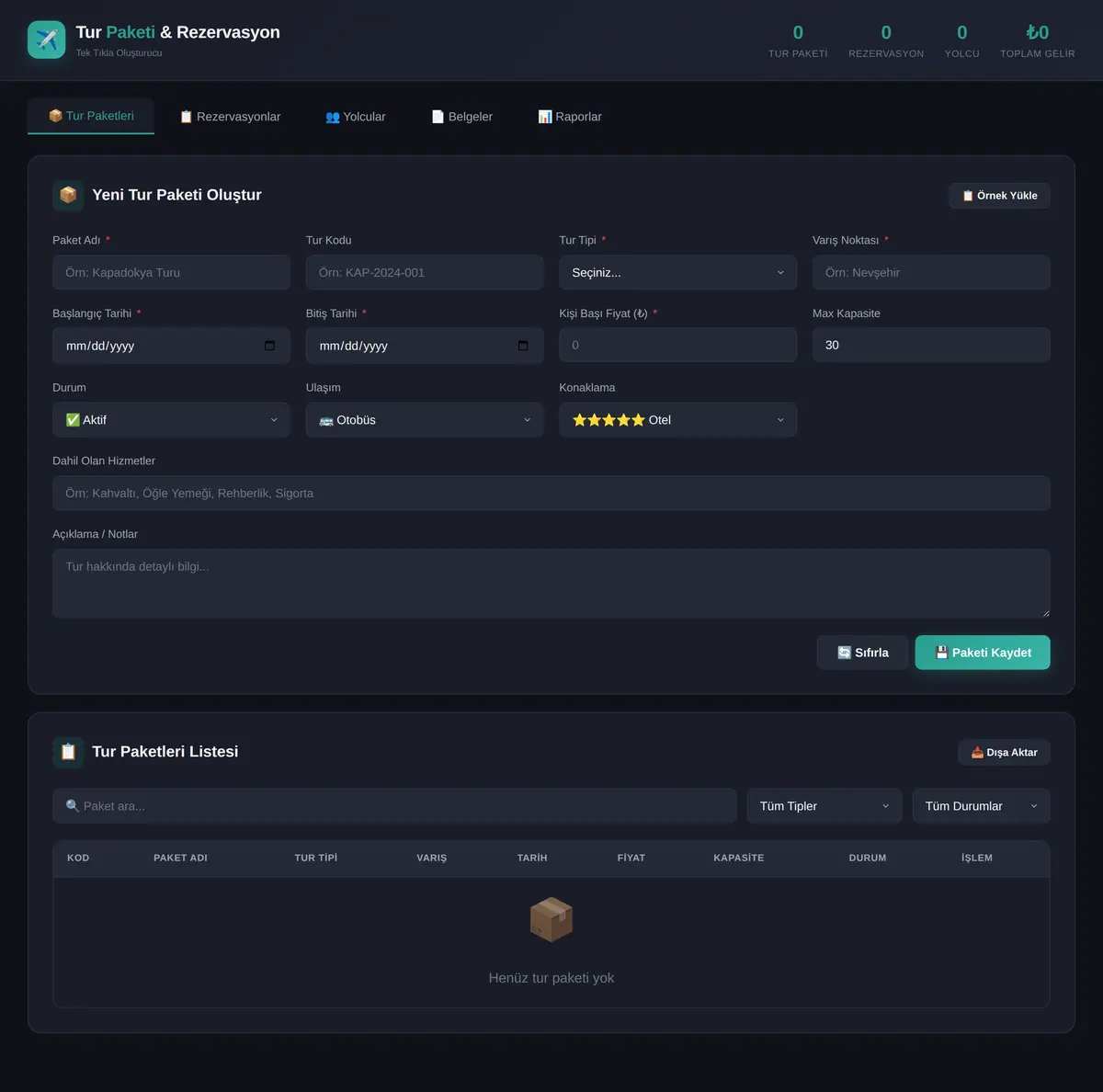Open the Başlangıç Tarihi calendar picker icon
Screen dimensions: 1103x1092
coord(269,346)
